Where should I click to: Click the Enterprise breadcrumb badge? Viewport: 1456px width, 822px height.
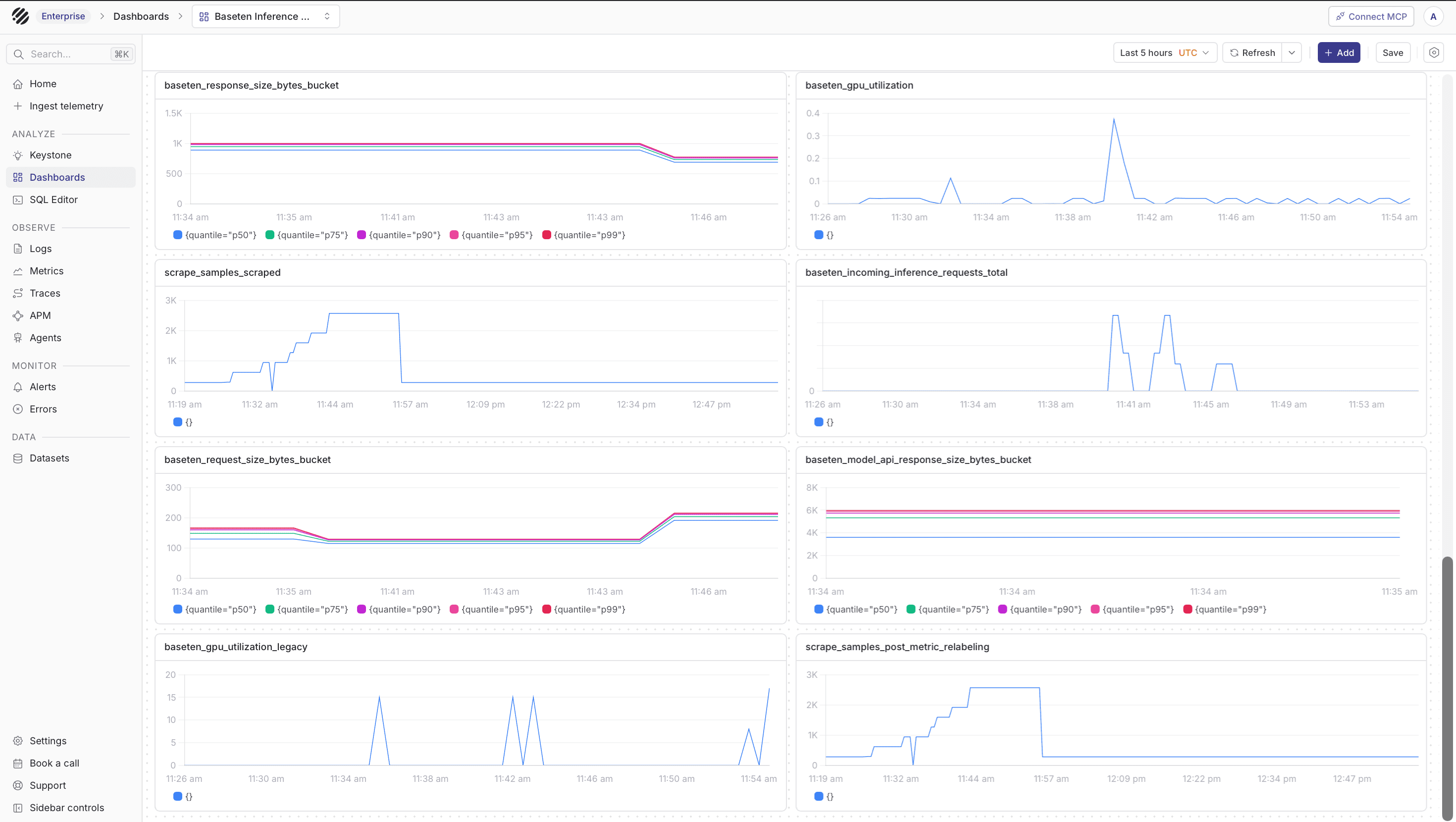pos(63,16)
